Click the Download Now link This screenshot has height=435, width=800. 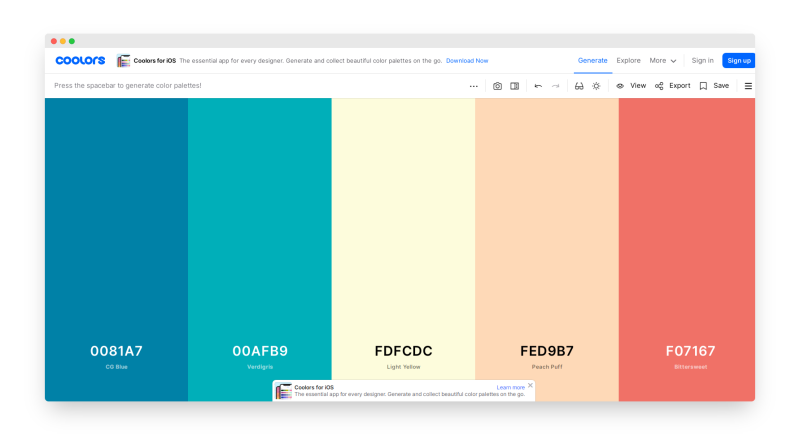[467, 61]
